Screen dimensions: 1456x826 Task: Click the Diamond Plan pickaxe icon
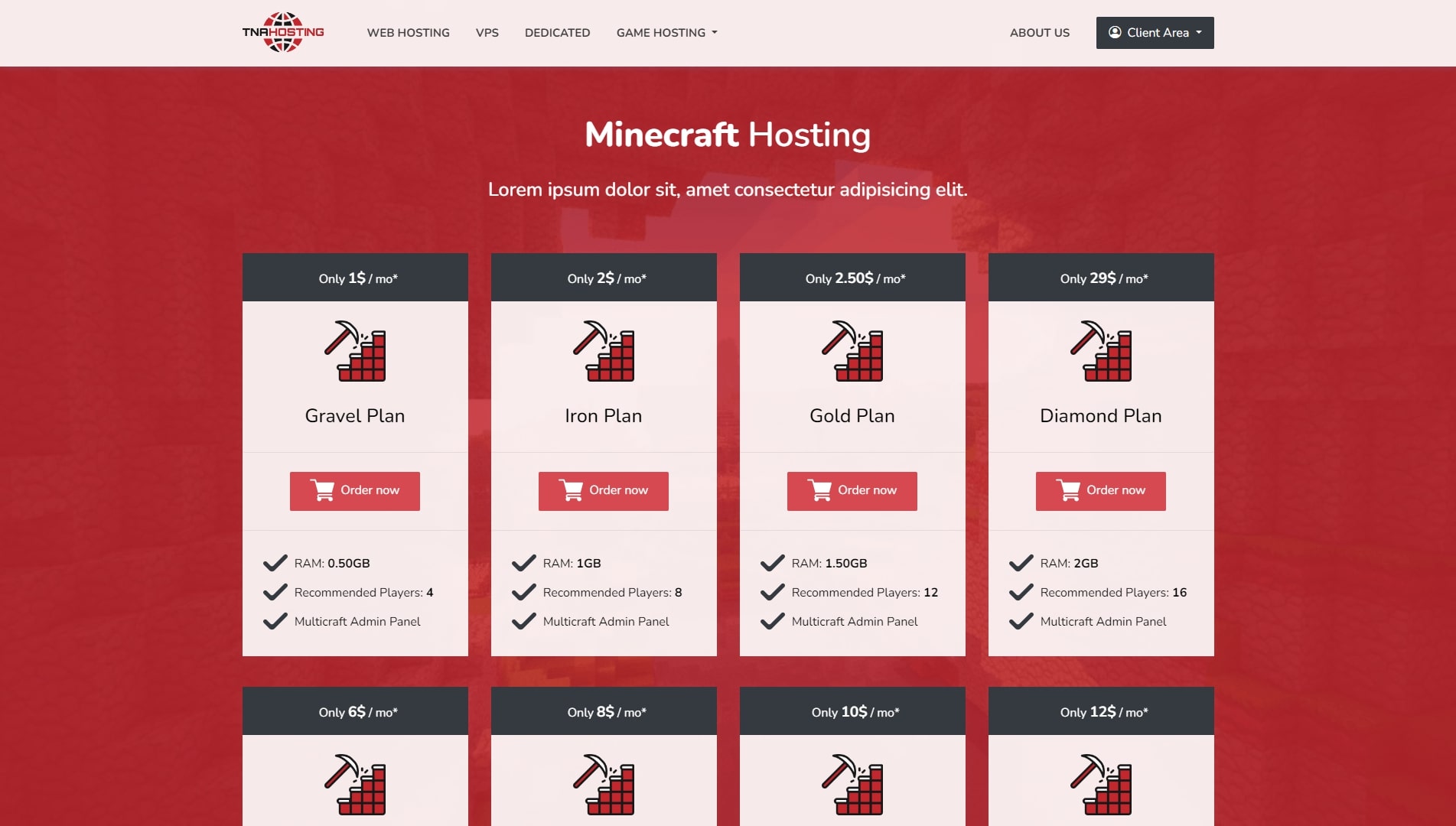(x=1100, y=351)
